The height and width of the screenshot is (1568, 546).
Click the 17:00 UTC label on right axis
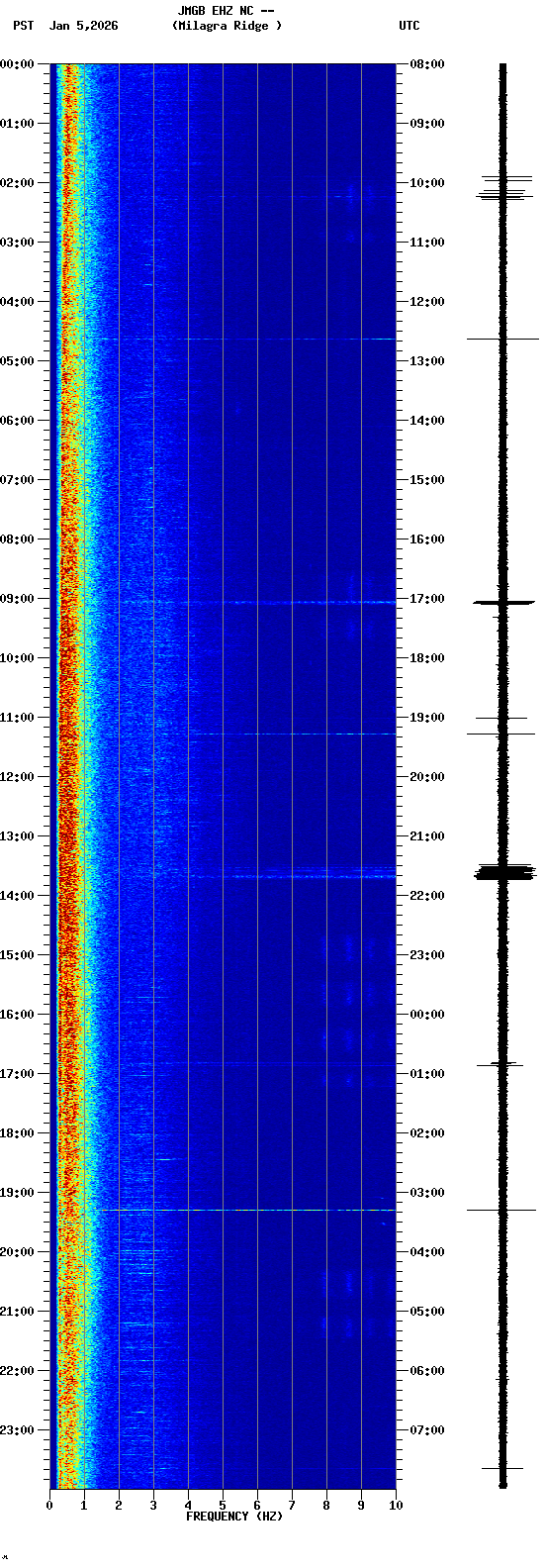point(426,599)
